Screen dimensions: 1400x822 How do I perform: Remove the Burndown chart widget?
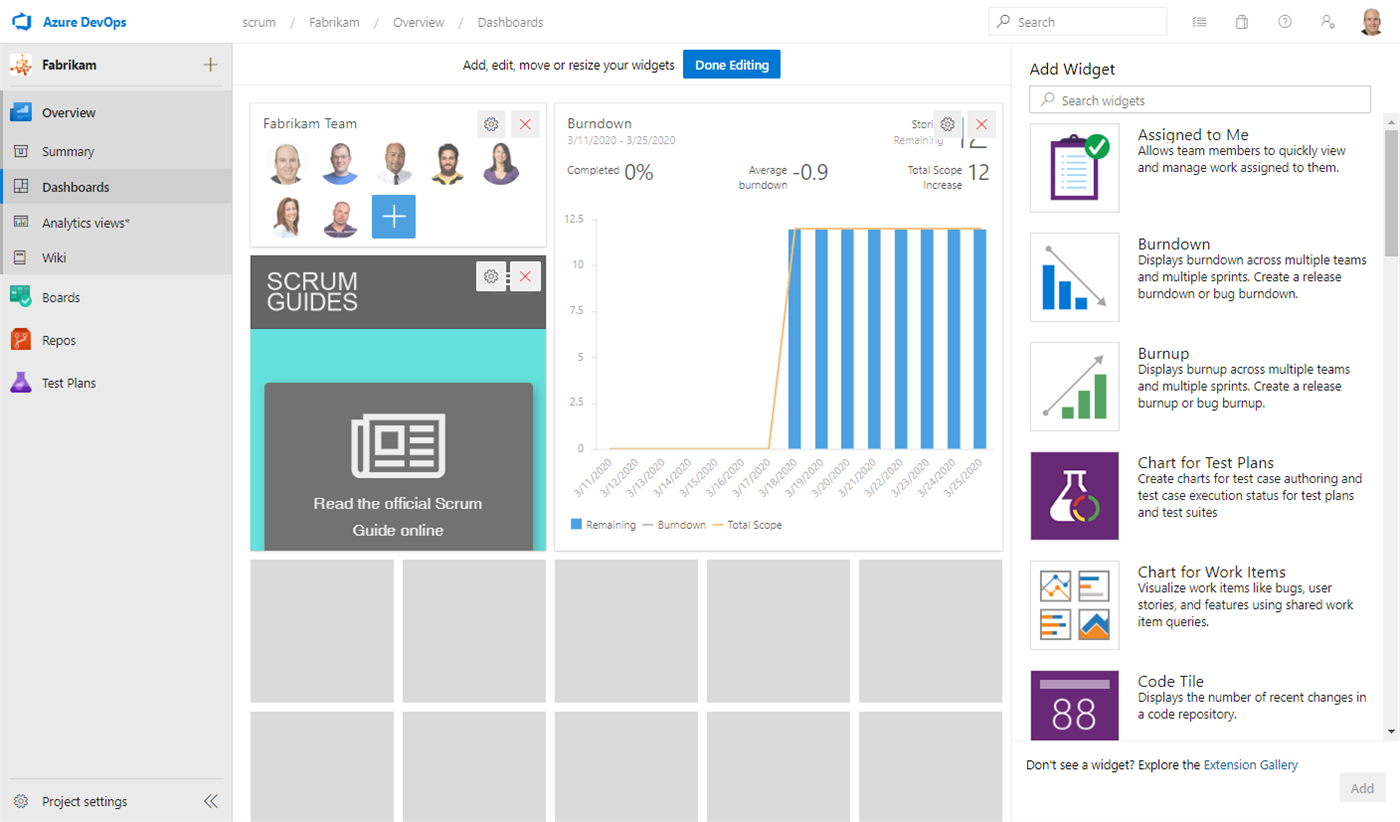tap(982, 124)
